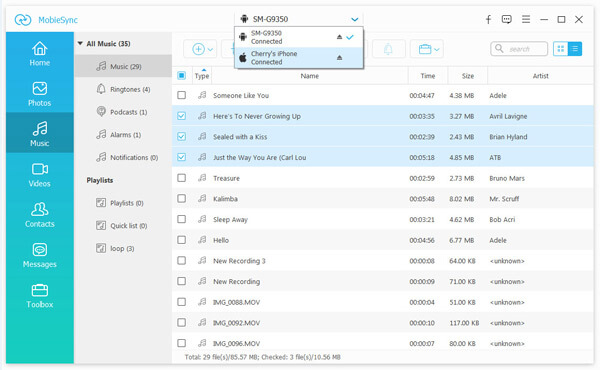
Task: Check the IMG_0088.MOV checkbox
Action: click(181, 302)
